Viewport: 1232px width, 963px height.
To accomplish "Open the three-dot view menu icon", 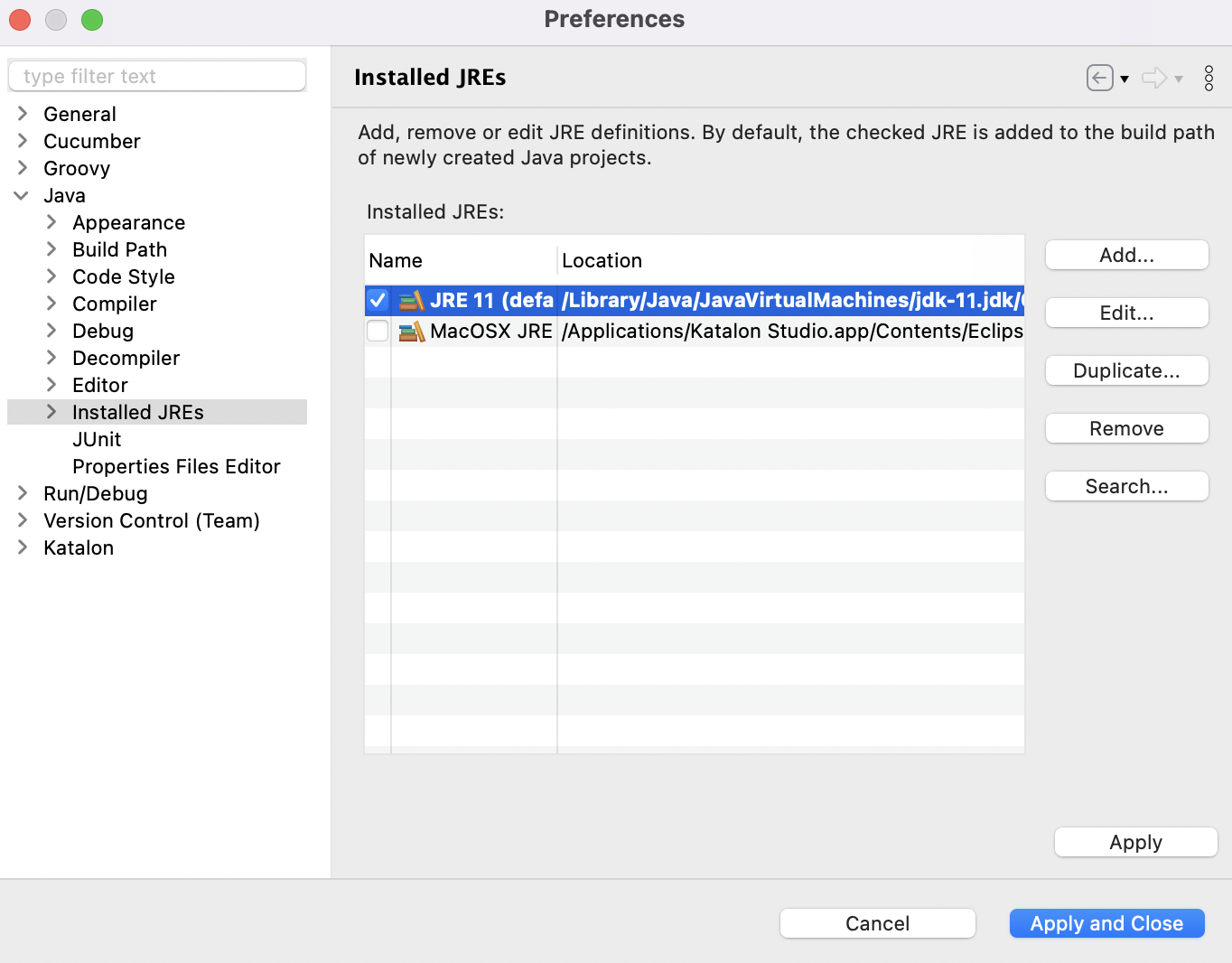I will pyautogui.click(x=1209, y=79).
